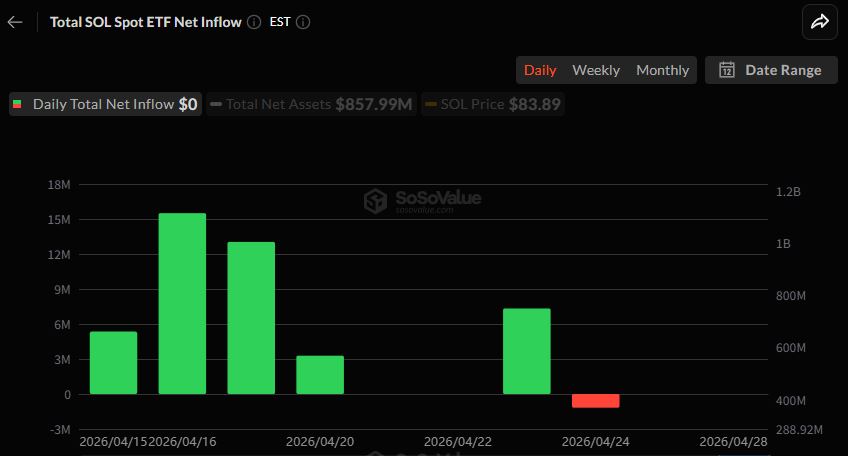Image resolution: width=848 pixels, height=456 pixels.
Task: Click the shortest green bar for 2026/04/20
Action: 320,375
